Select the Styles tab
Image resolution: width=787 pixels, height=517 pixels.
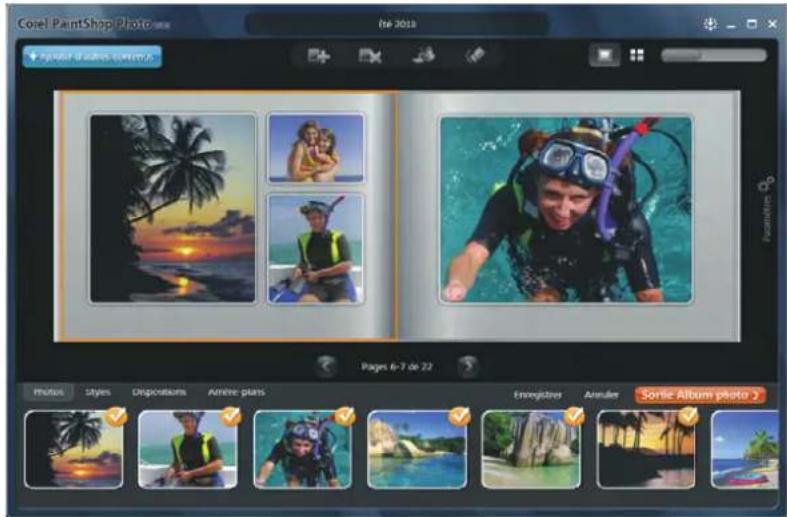(98, 392)
